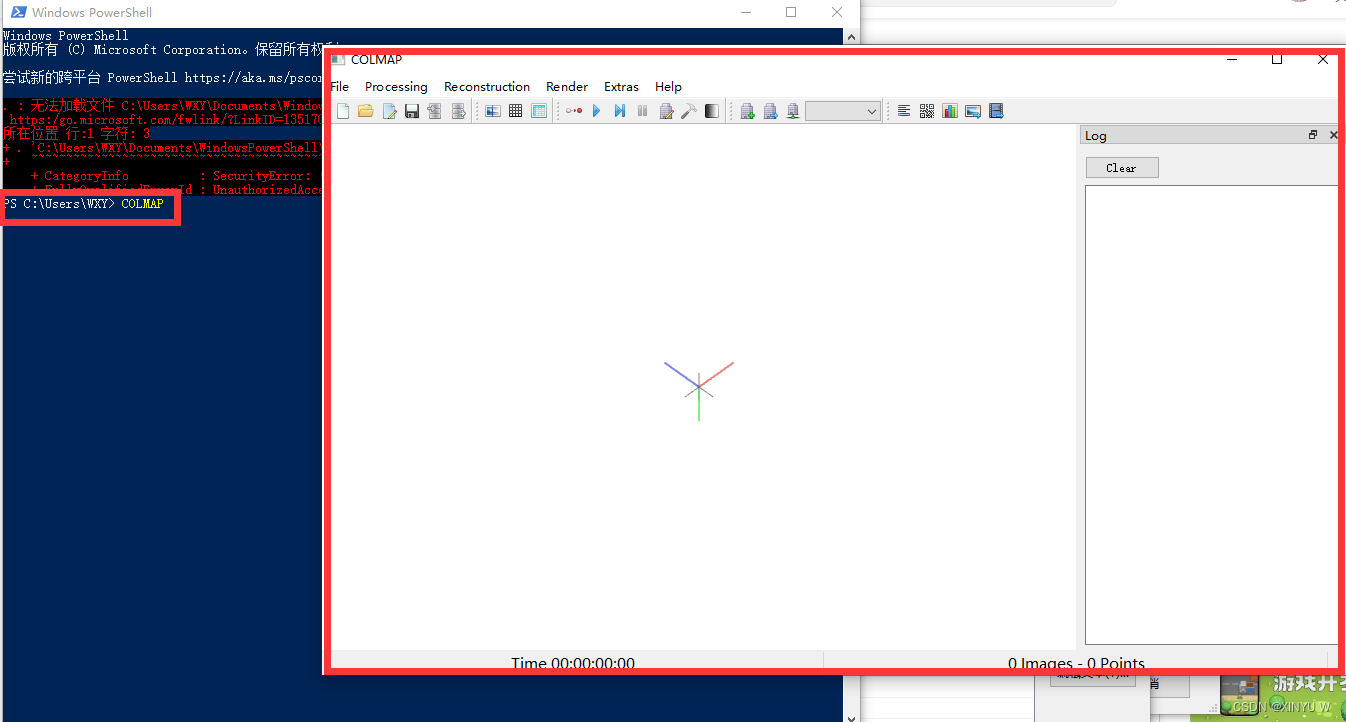Click the COLMAP window title icon
Viewport: 1346px width, 722px height.
point(339,60)
